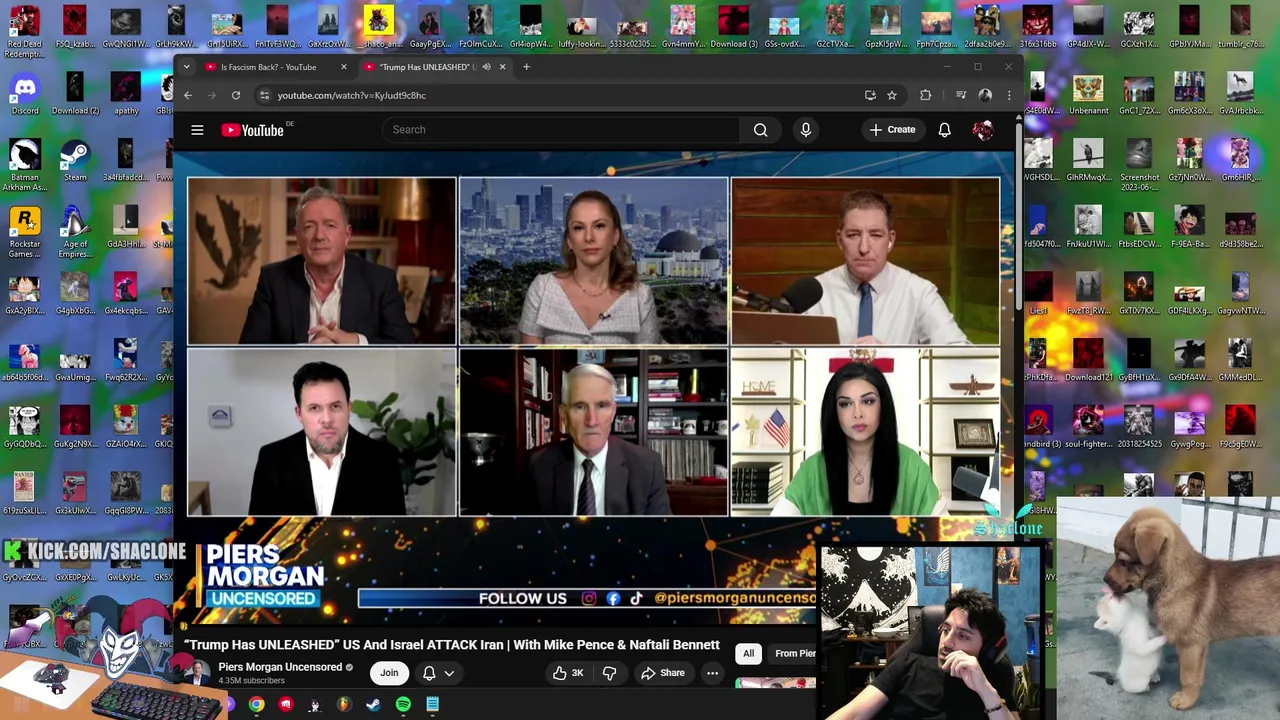Open the "Download (2)" desktop file
The width and height of the screenshot is (1280, 720).
point(75,95)
